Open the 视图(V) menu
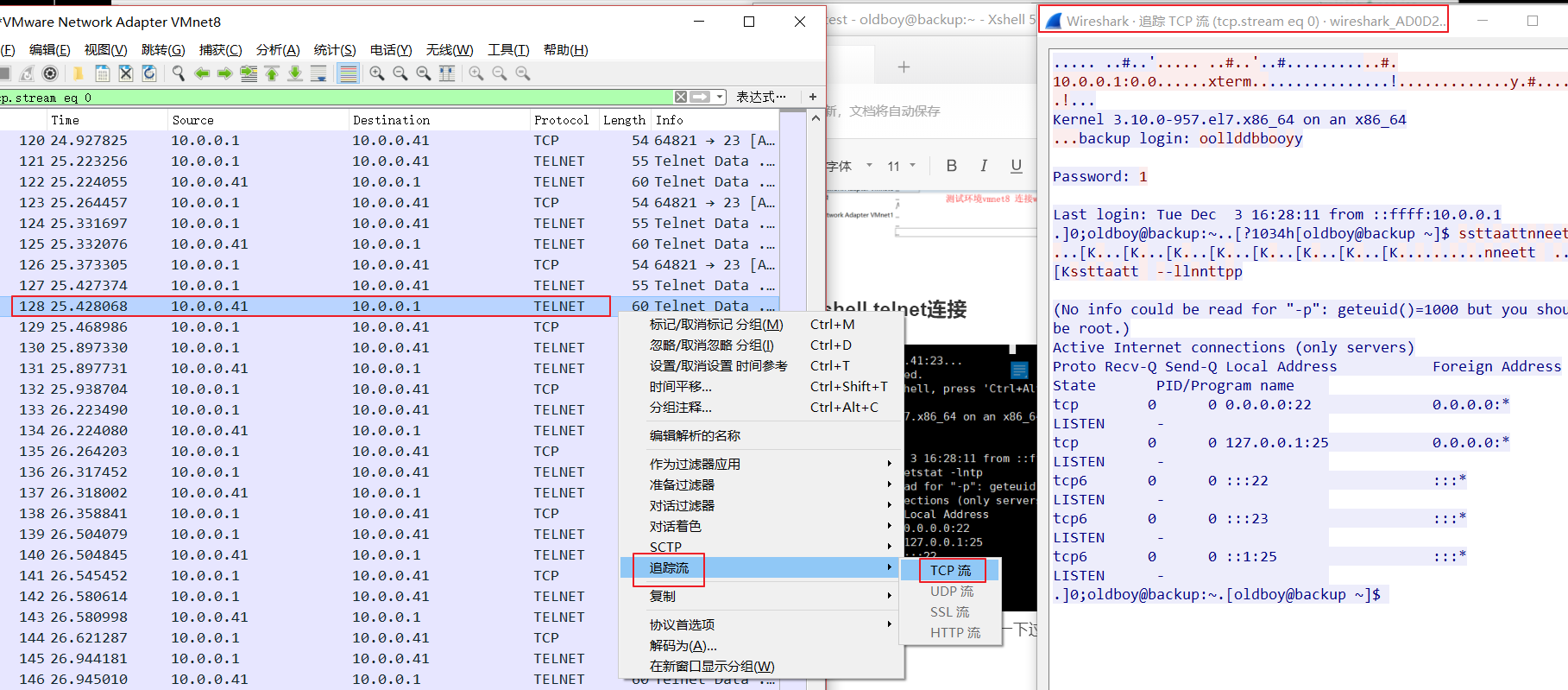 pyautogui.click(x=105, y=50)
